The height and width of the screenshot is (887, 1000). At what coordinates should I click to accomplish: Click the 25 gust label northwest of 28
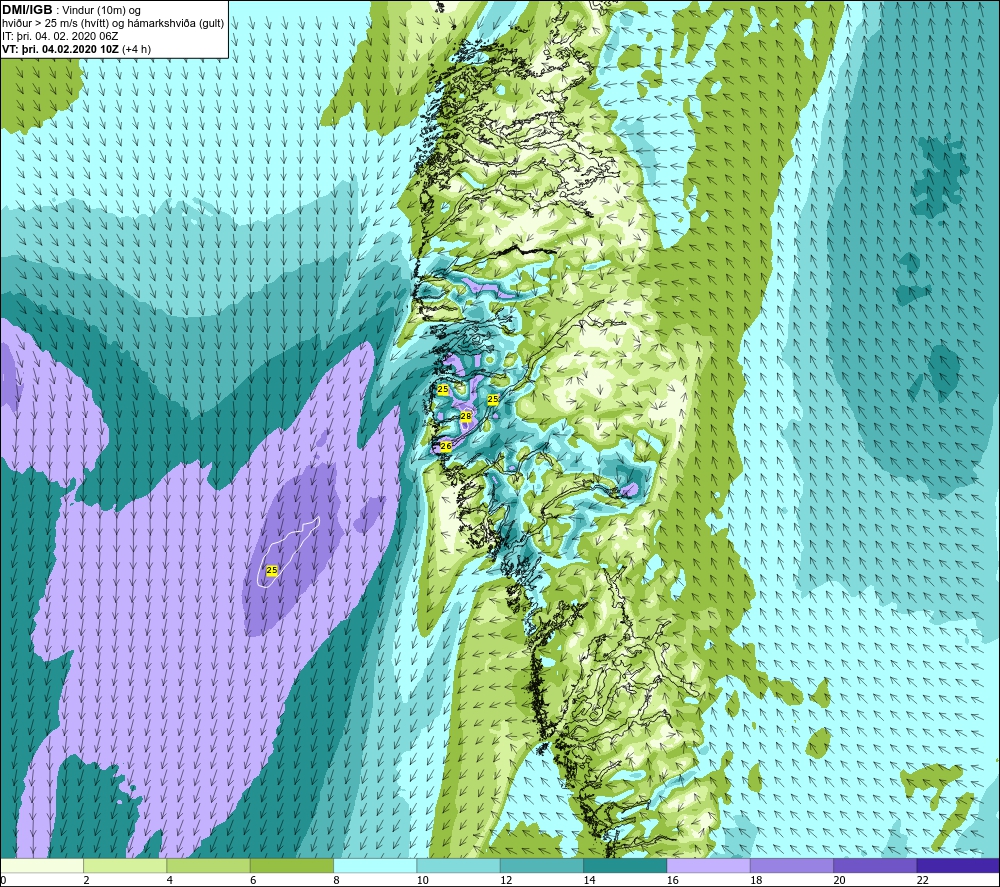443,389
